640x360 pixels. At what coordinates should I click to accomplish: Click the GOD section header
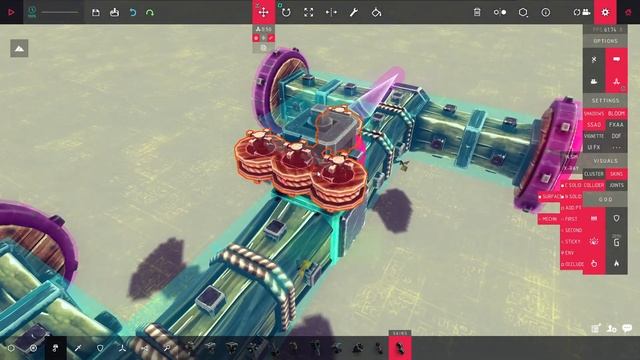coord(605,200)
